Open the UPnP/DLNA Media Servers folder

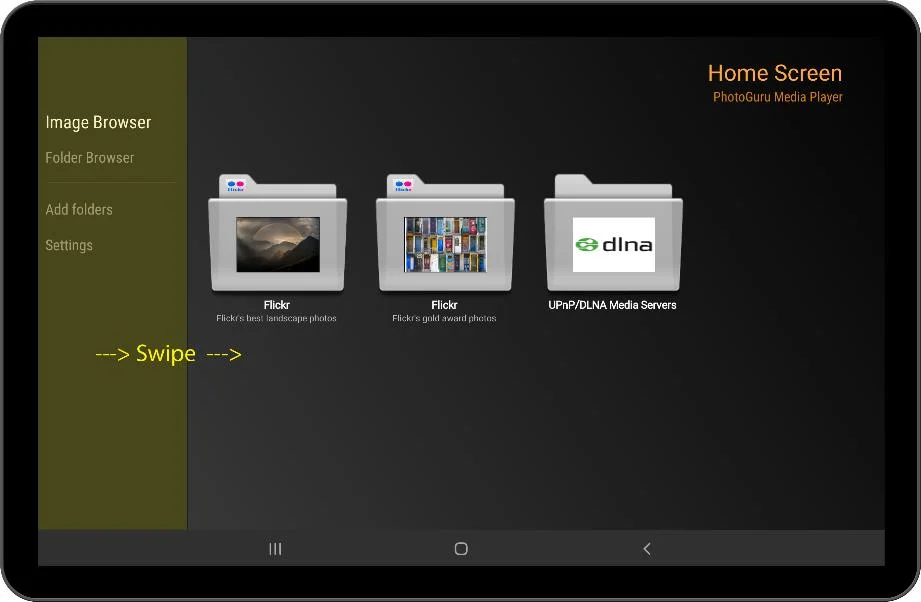pyautogui.click(x=613, y=233)
